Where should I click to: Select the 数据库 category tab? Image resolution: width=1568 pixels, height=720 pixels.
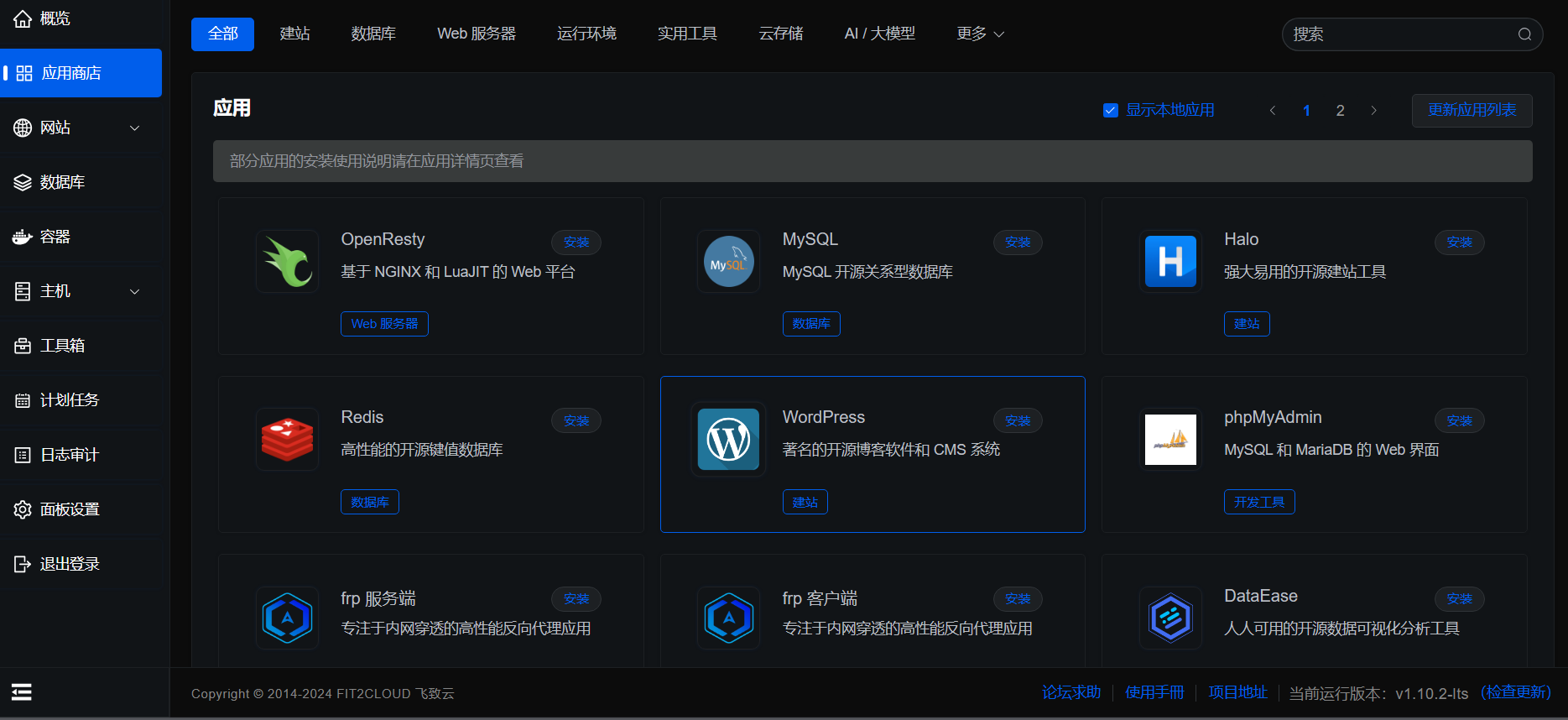[x=373, y=34]
